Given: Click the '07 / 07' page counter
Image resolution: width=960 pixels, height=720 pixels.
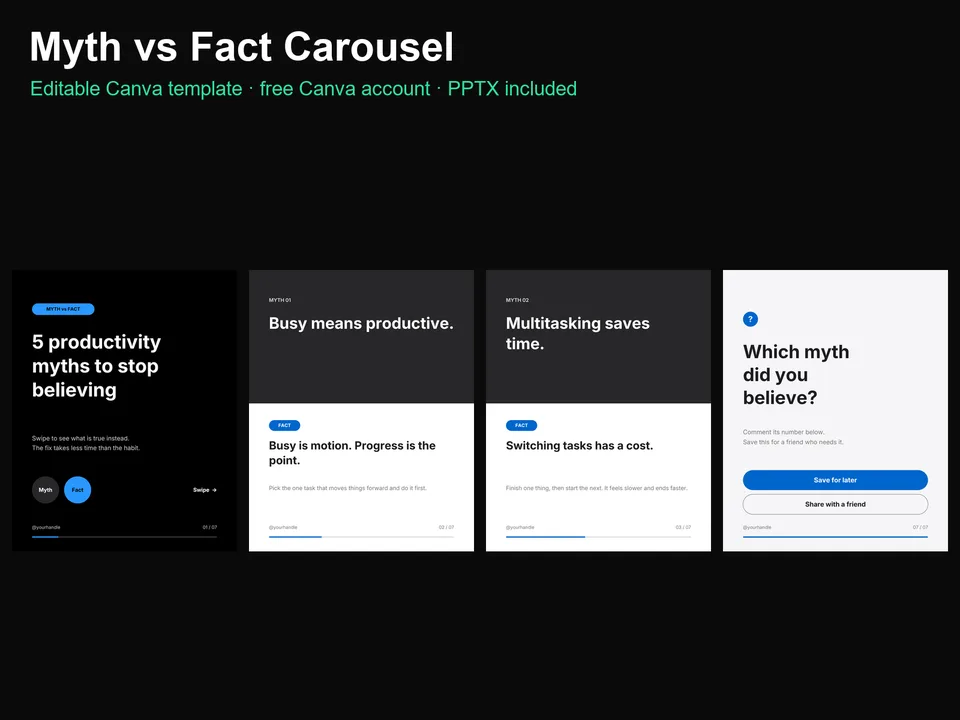Looking at the screenshot, I should pyautogui.click(x=920, y=527).
